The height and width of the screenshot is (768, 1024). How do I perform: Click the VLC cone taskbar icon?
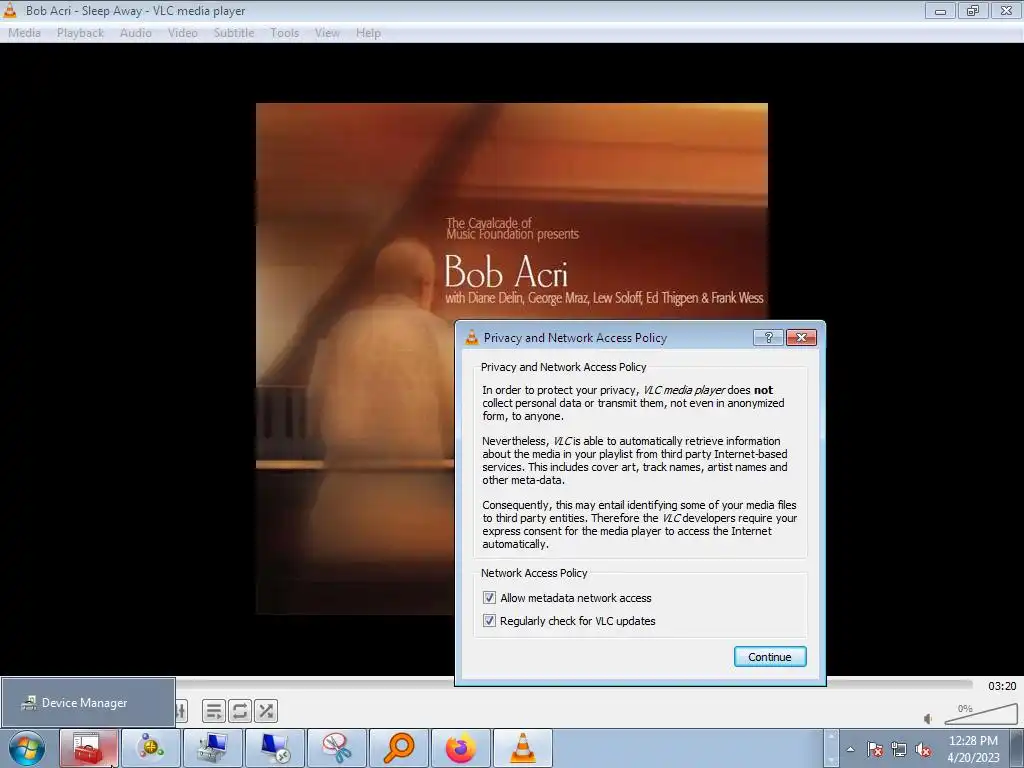click(523, 748)
